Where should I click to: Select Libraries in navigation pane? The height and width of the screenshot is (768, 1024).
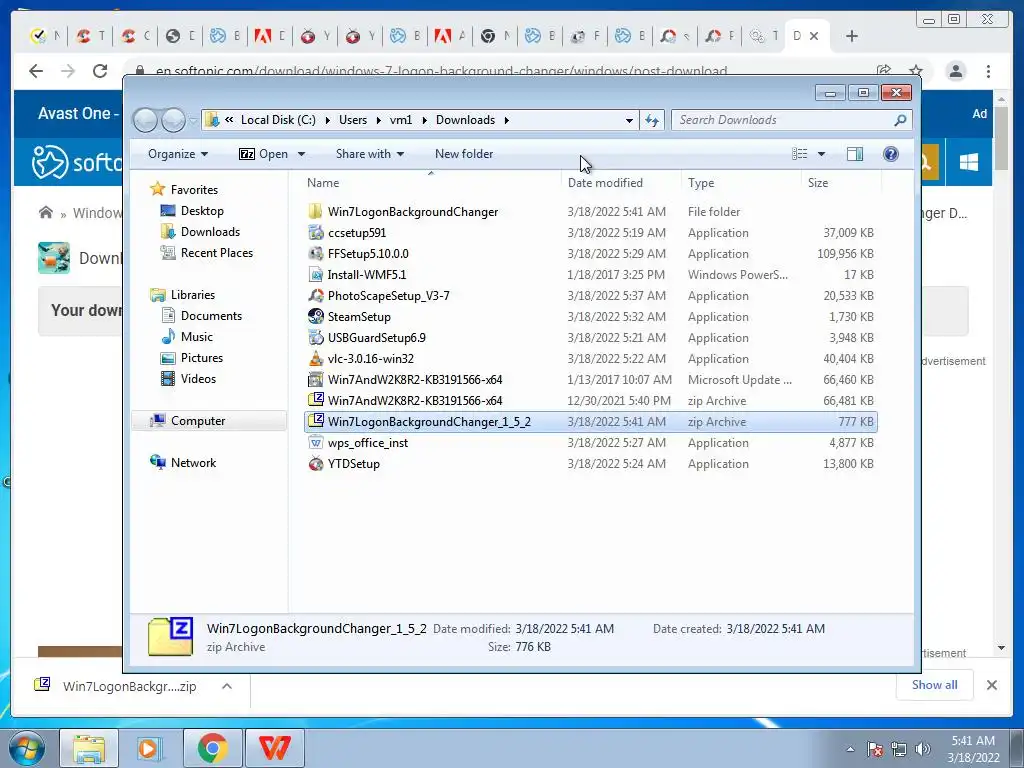(x=193, y=295)
